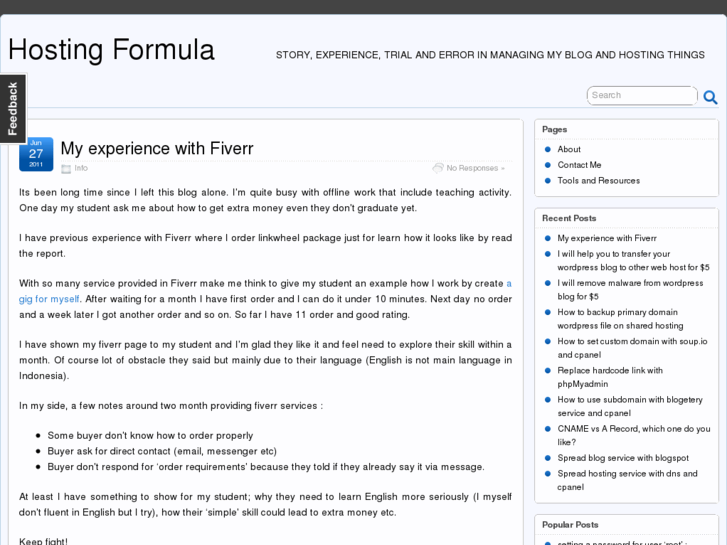The image size is (727, 545).
Task: Open the Info category link
Action: (81, 168)
